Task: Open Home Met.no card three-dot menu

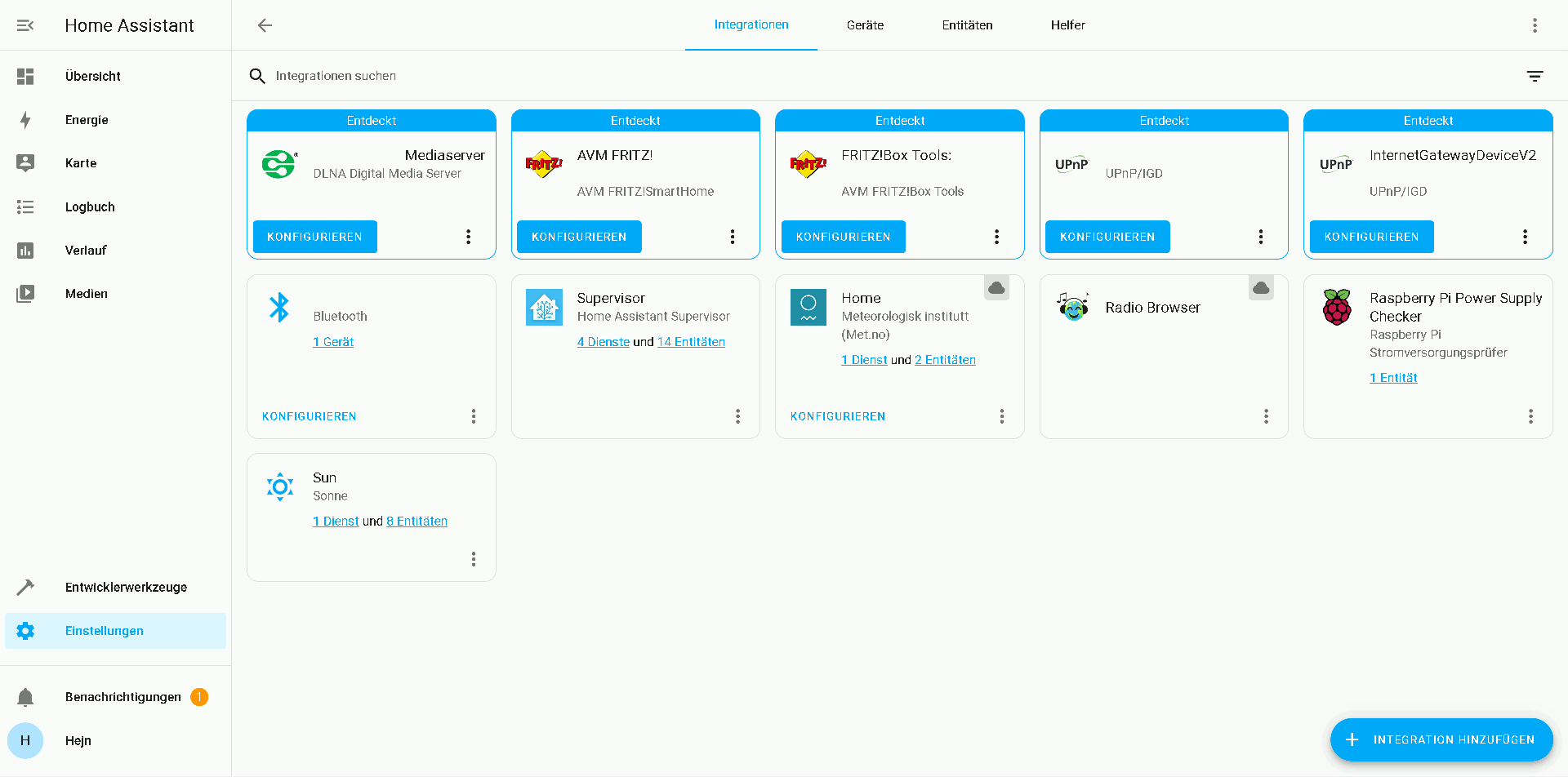Action: point(1002,416)
